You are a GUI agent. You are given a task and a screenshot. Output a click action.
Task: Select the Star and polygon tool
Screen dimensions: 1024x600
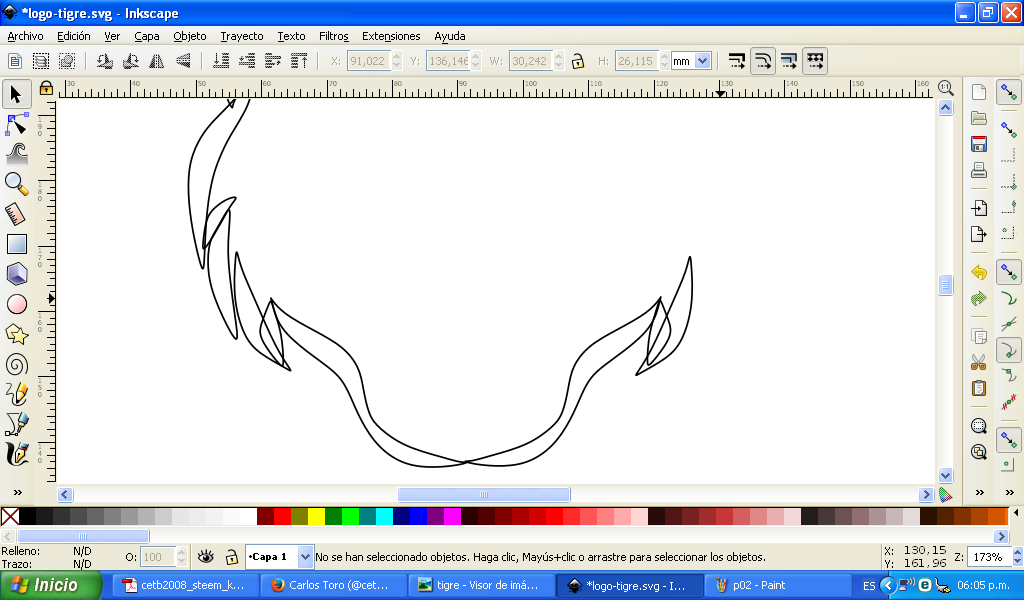[16, 334]
